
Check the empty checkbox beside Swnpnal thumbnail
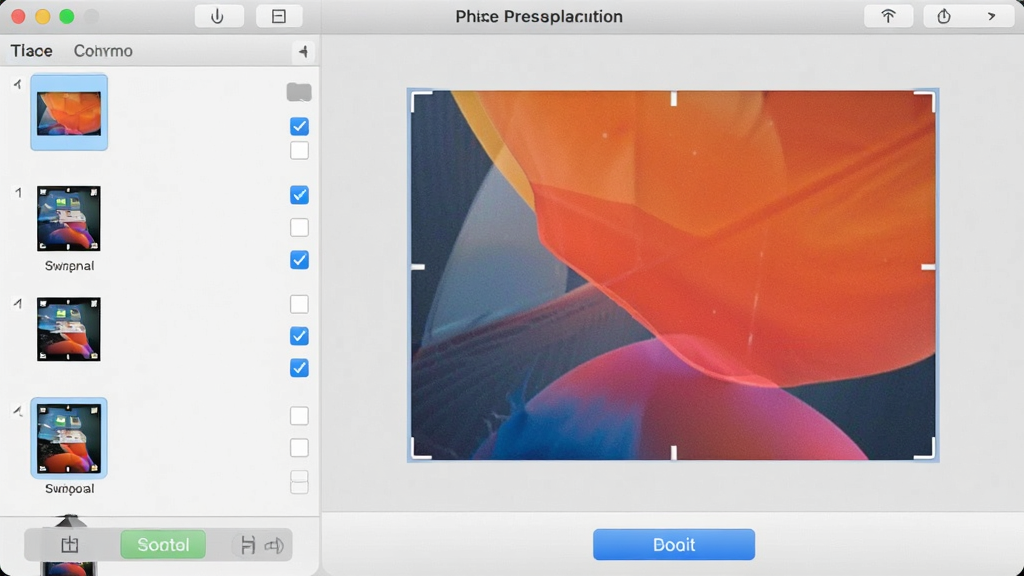pos(299,227)
